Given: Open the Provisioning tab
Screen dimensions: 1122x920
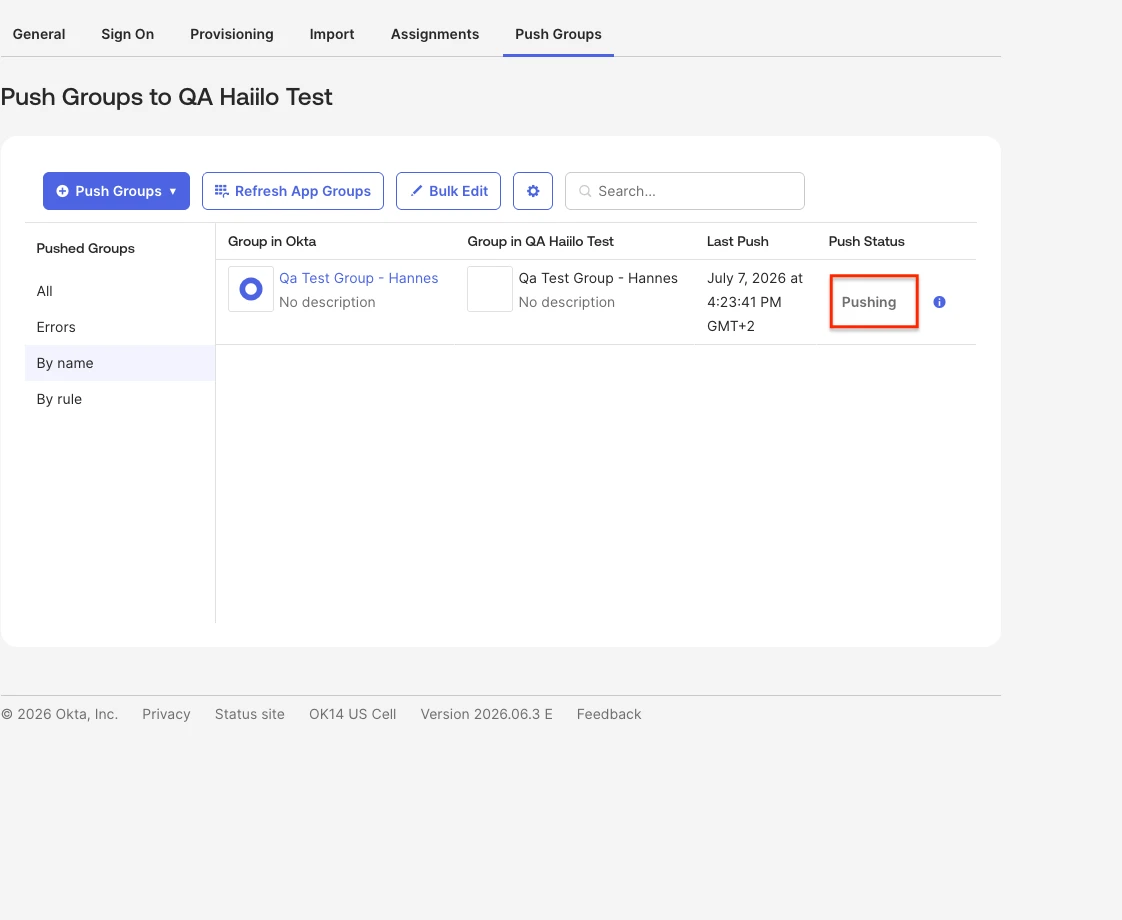Looking at the screenshot, I should [232, 34].
